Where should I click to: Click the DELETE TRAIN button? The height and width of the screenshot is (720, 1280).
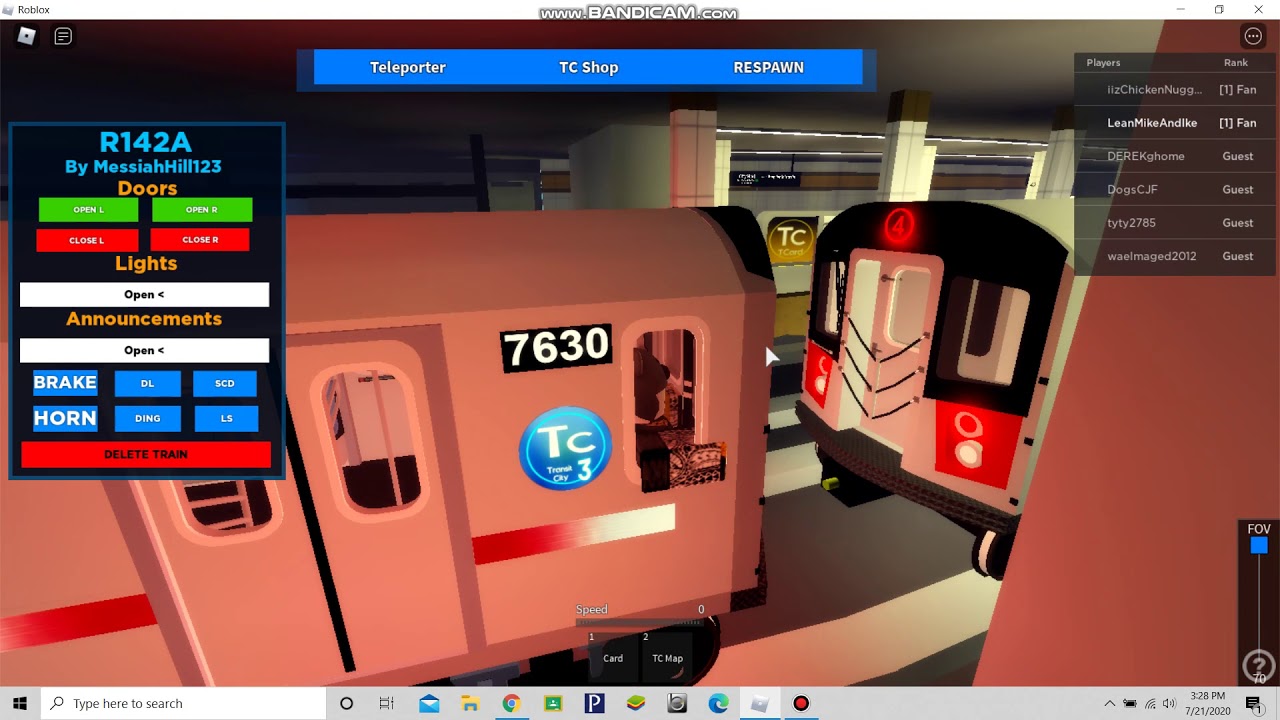[146, 454]
